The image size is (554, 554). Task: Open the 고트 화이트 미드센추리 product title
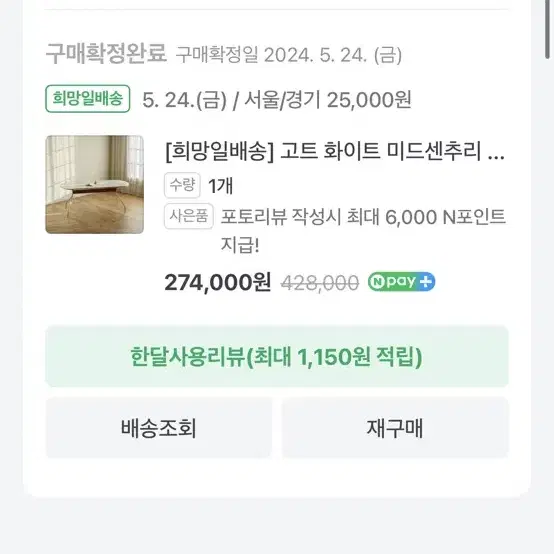pyautogui.click(x=335, y=151)
